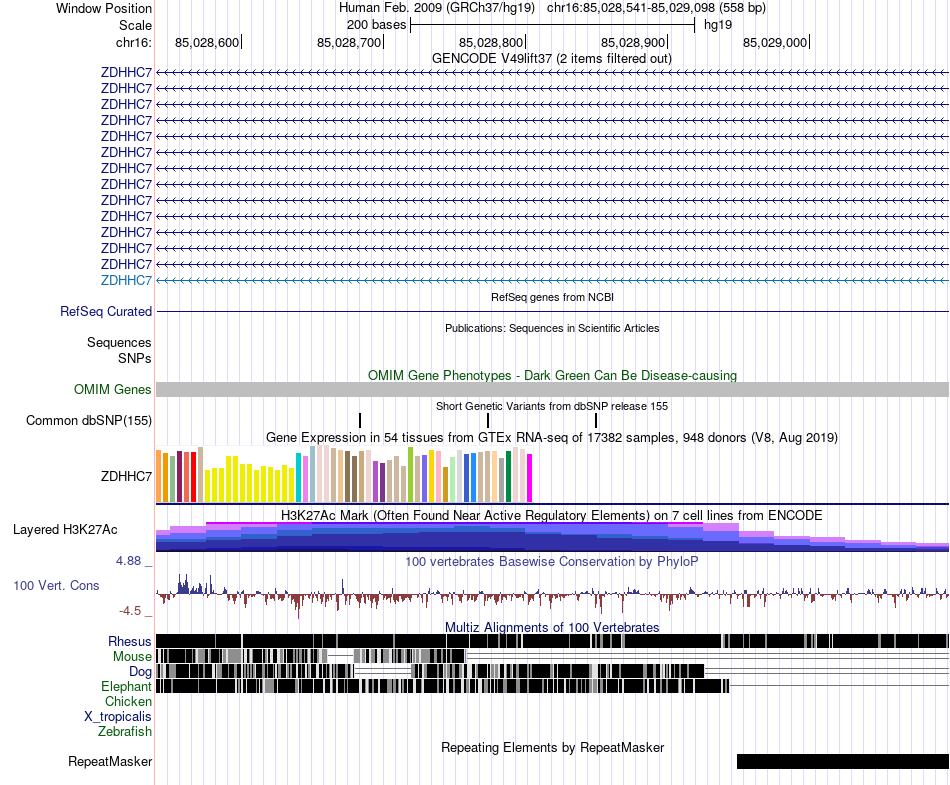Click the chr16:85,028,541-85,029,098 (558 bp) position text
950x785 pixels.
pos(656,8)
